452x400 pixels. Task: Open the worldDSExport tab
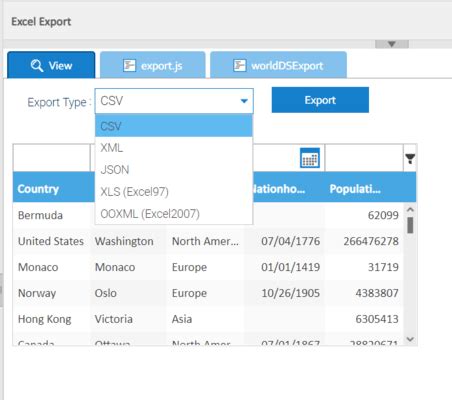click(278, 65)
